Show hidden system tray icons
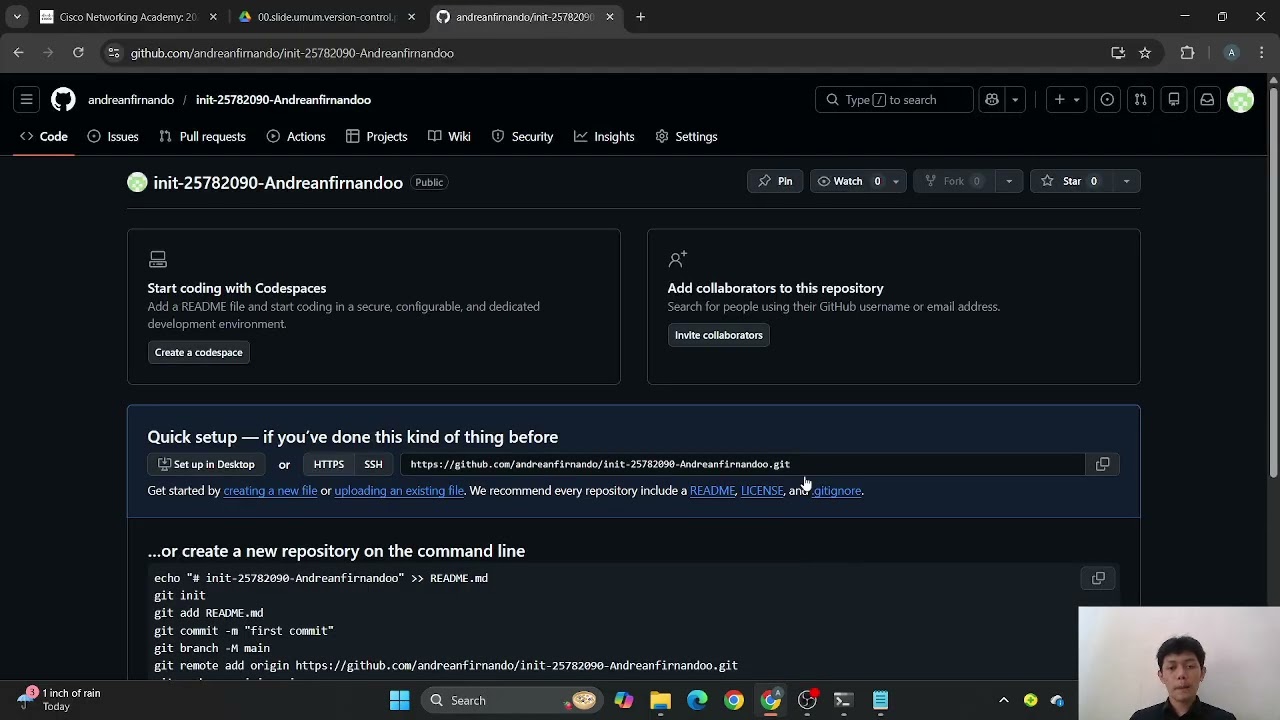The height and width of the screenshot is (720, 1280). (1004, 700)
